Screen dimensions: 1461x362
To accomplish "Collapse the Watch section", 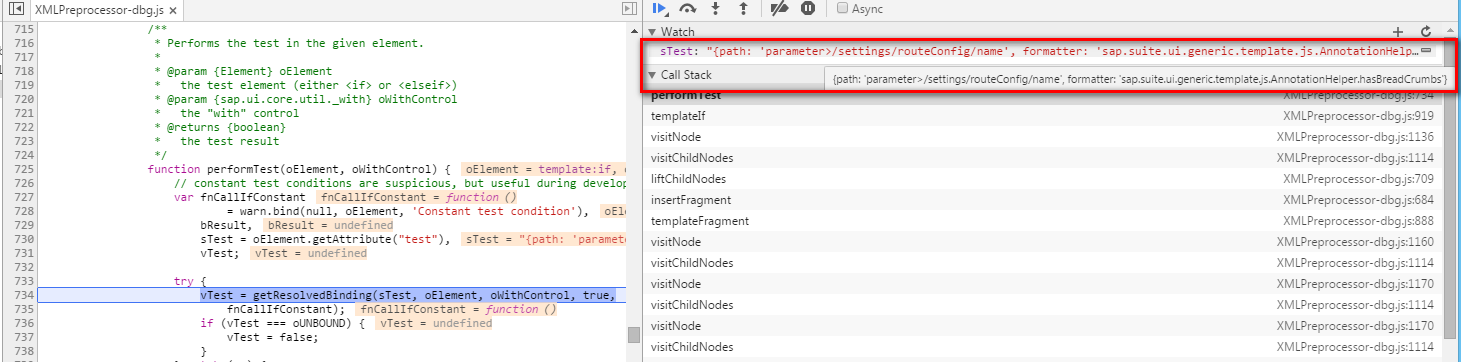I will tap(651, 32).
